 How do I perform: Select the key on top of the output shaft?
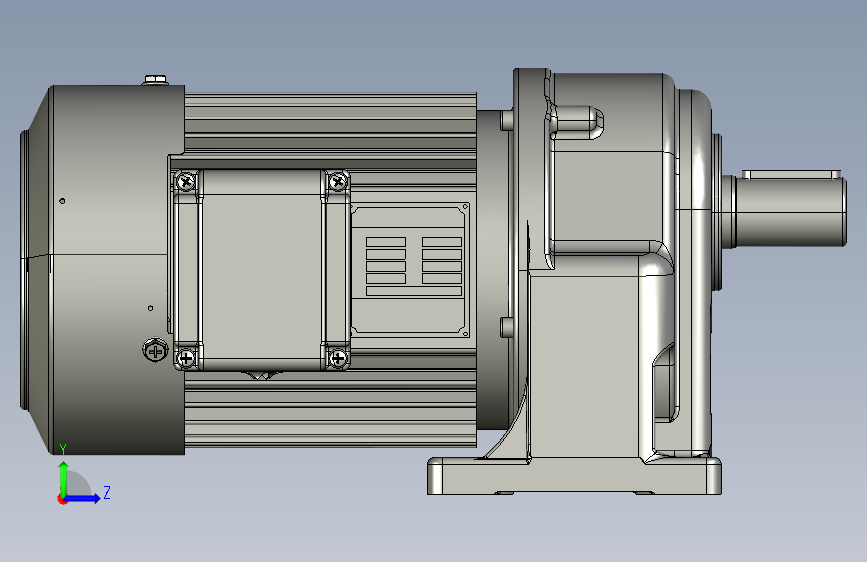[791, 175]
